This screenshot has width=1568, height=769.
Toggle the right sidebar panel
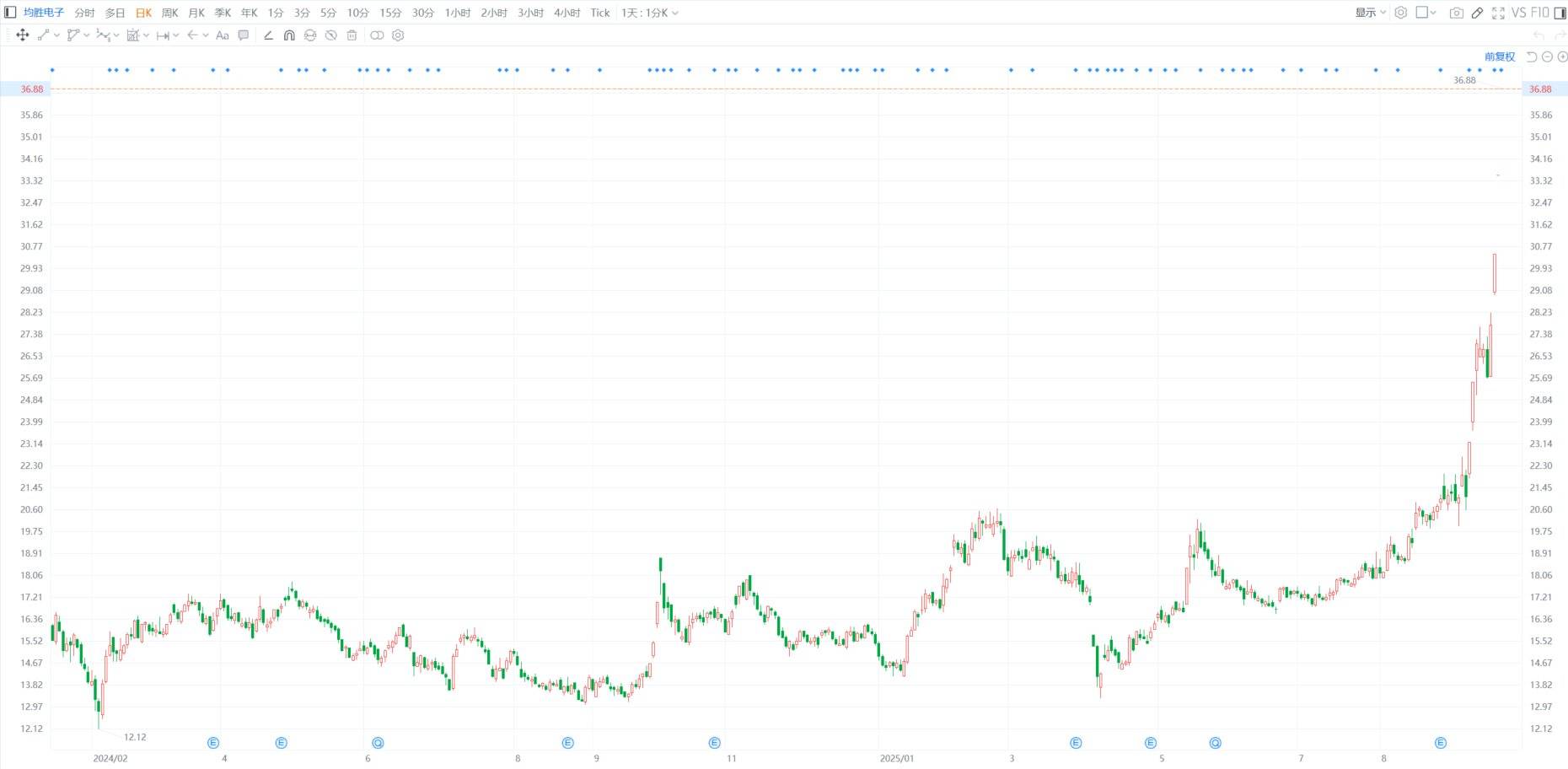(x=1560, y=13)
